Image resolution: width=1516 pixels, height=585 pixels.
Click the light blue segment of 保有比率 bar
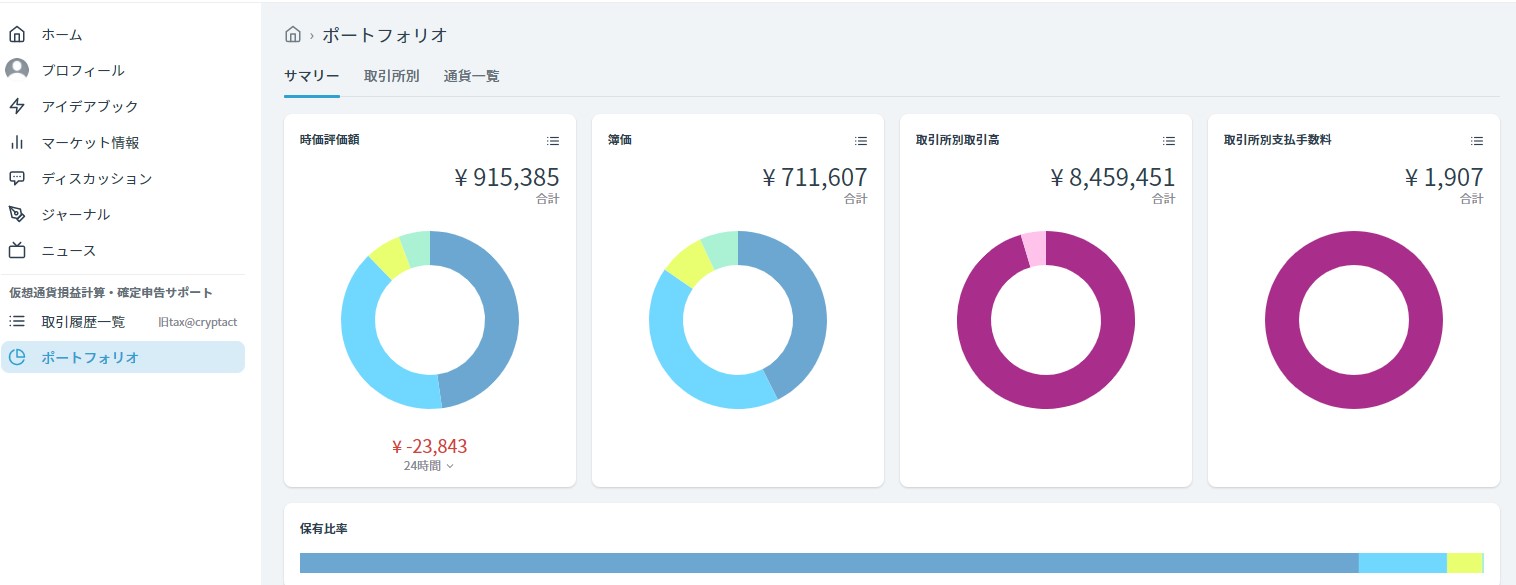(1402, 563)
